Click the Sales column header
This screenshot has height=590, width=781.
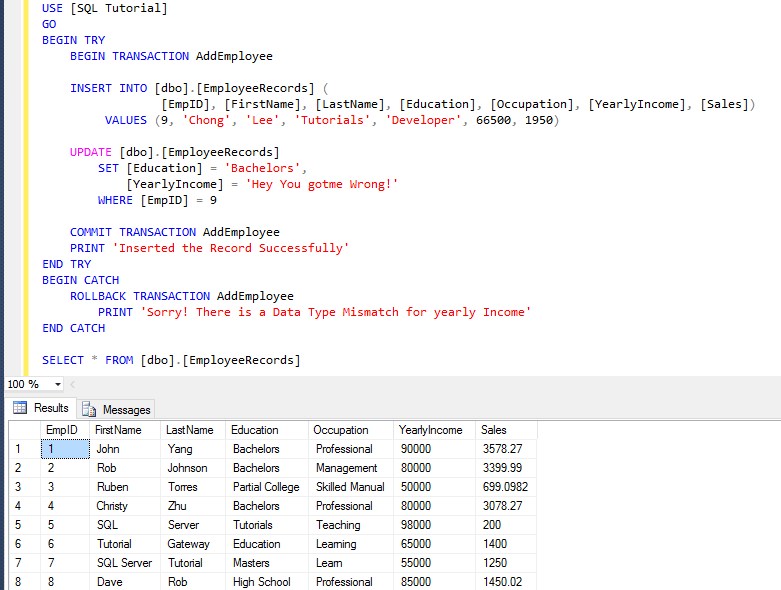(505, 430)
